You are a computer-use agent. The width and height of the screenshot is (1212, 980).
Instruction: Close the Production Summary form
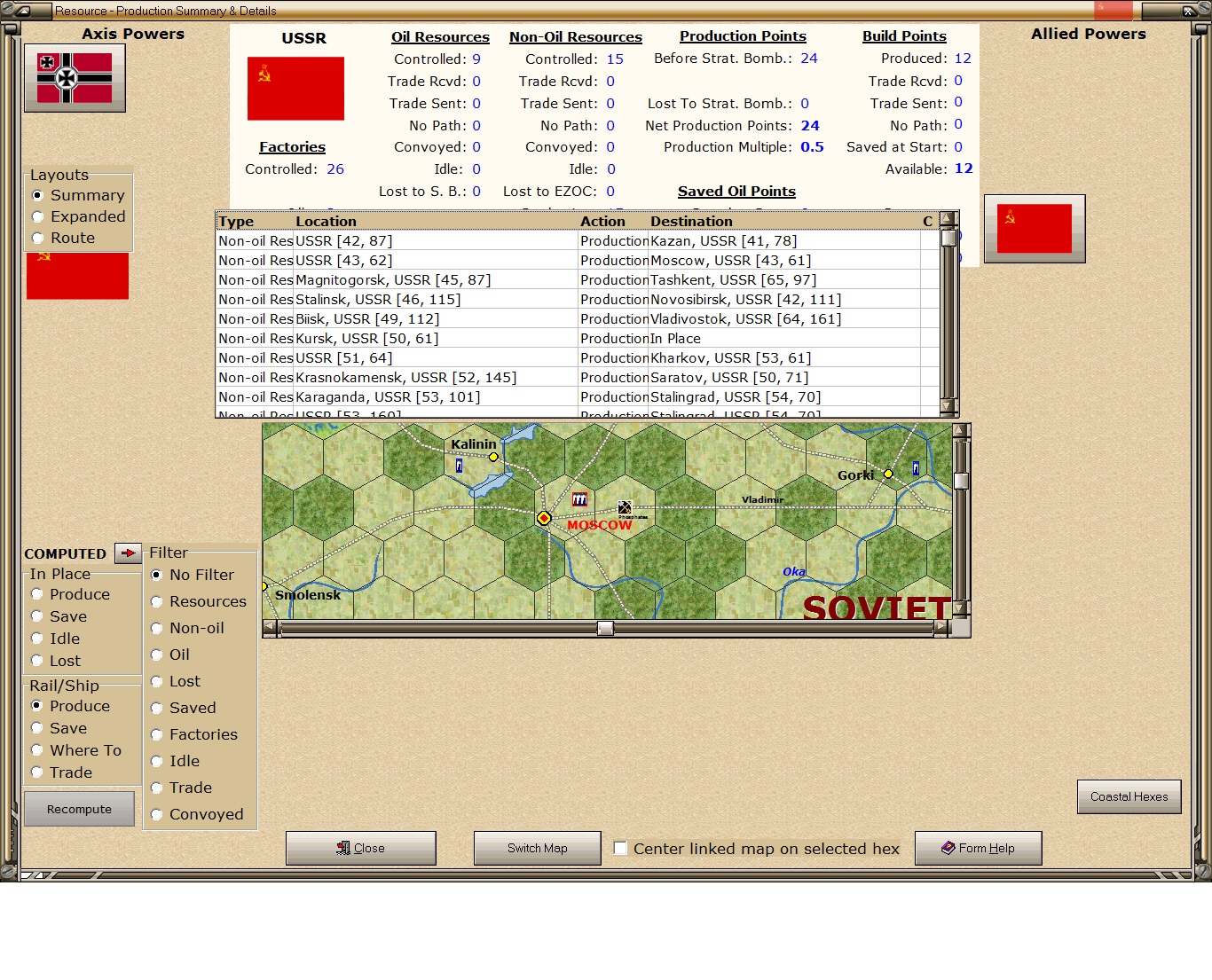[361, 848]
